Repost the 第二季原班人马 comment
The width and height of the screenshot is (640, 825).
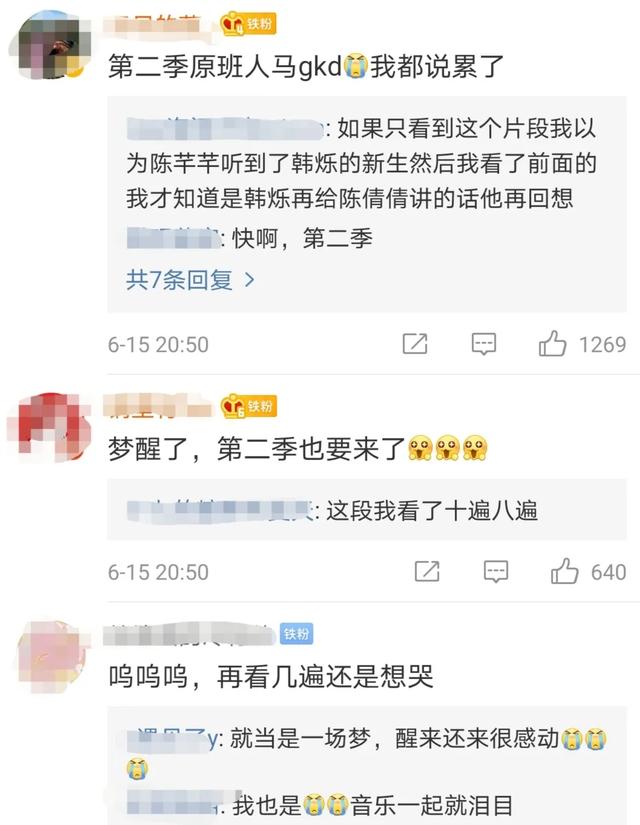click(x=415, y=344)
